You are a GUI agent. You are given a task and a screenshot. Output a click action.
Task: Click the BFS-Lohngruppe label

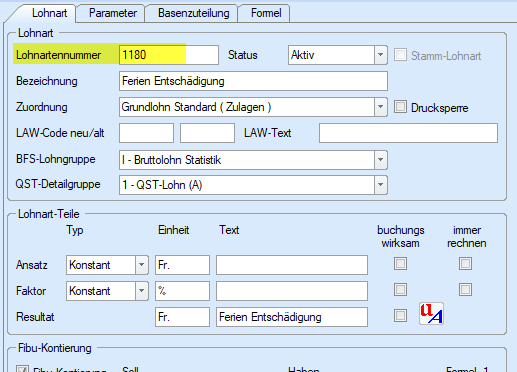(x=56, y=159)
